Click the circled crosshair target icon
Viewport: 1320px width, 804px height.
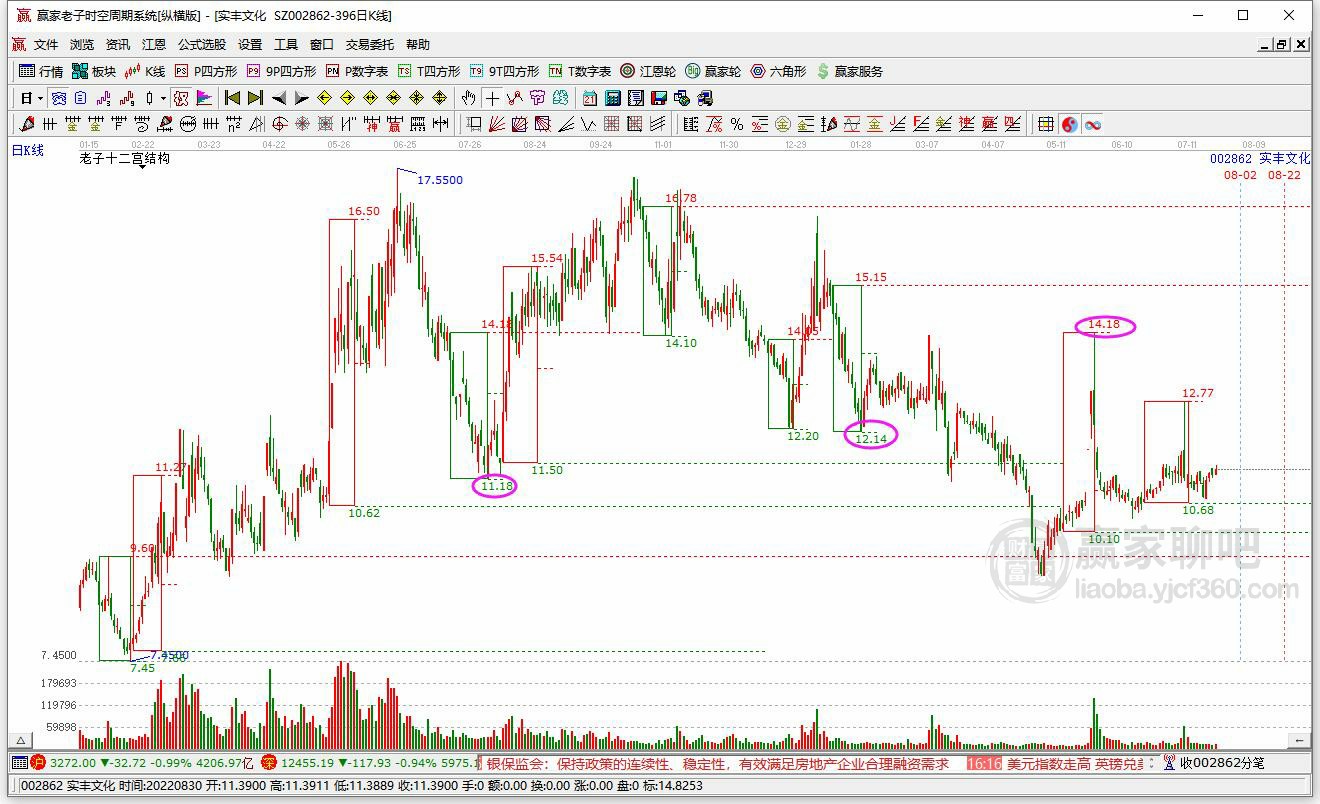pyautogui.click(x=279, y=124)
